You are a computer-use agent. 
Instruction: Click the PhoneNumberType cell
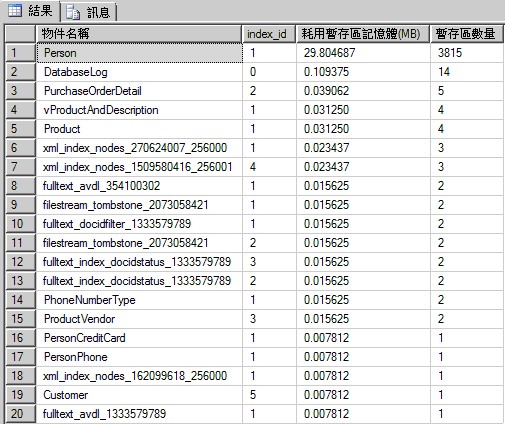(x=140, y=300)
